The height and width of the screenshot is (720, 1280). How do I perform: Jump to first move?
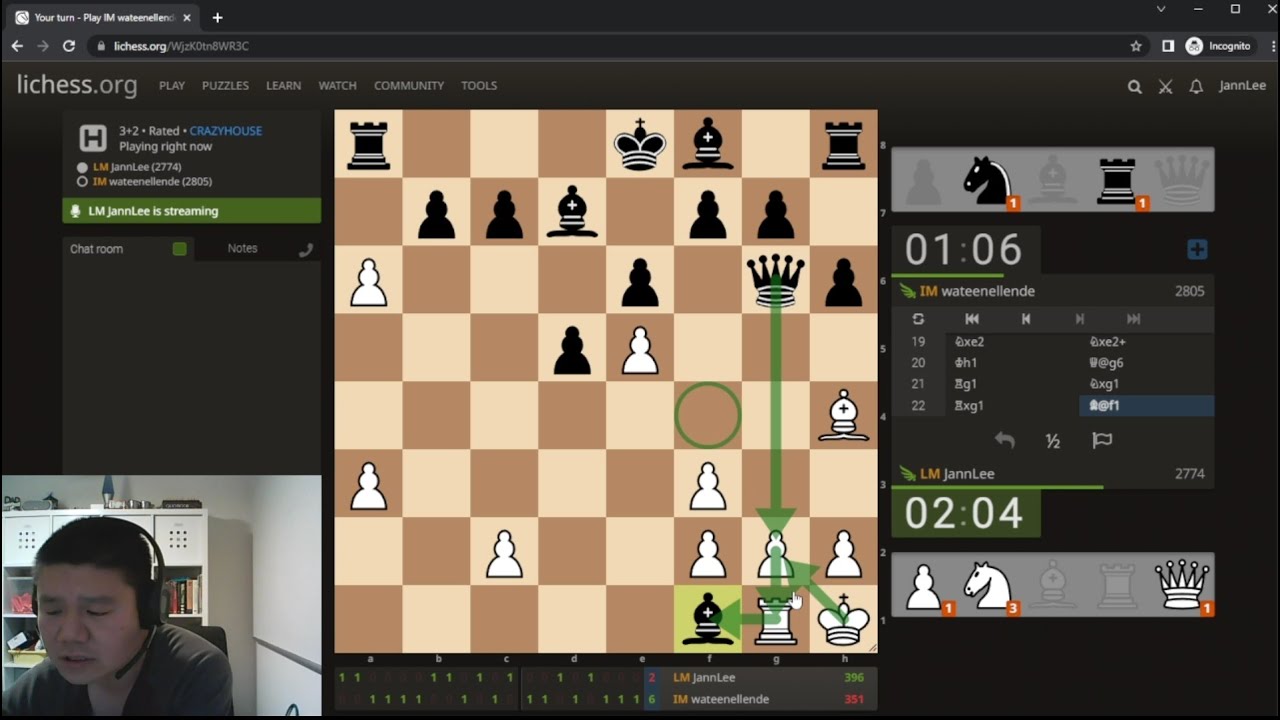point(972,319)
